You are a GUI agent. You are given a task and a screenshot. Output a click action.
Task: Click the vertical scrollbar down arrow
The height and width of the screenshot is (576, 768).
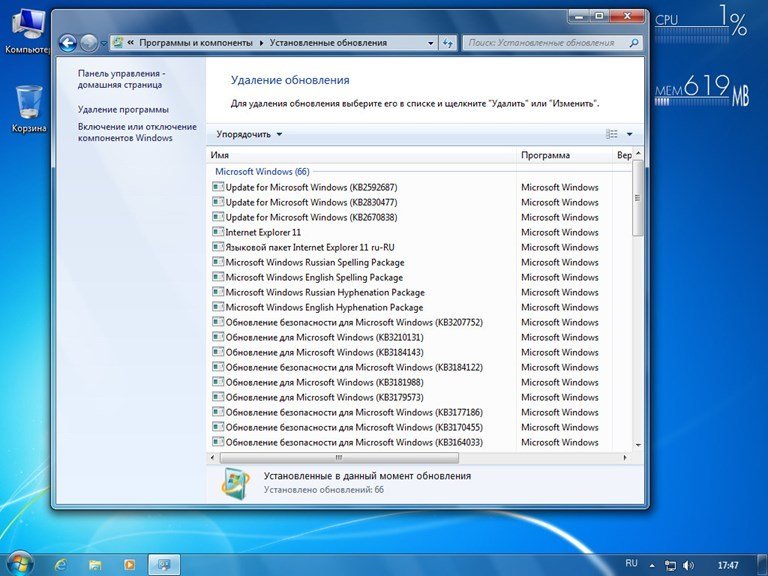point(638,445)
